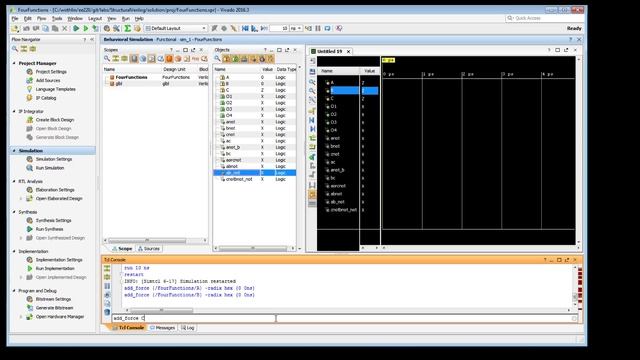Open the ns time unit dropdown
The width and height of the screenshot is (640, 360).
point(296,28)
